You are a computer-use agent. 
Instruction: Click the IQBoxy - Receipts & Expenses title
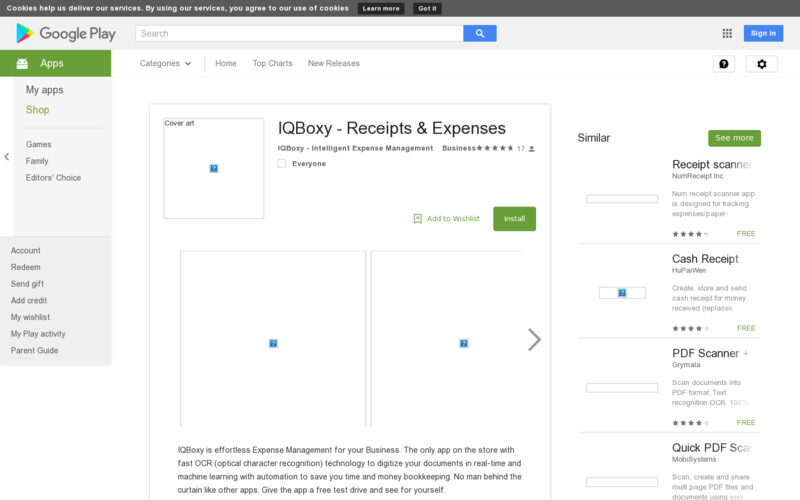(392, 128)
